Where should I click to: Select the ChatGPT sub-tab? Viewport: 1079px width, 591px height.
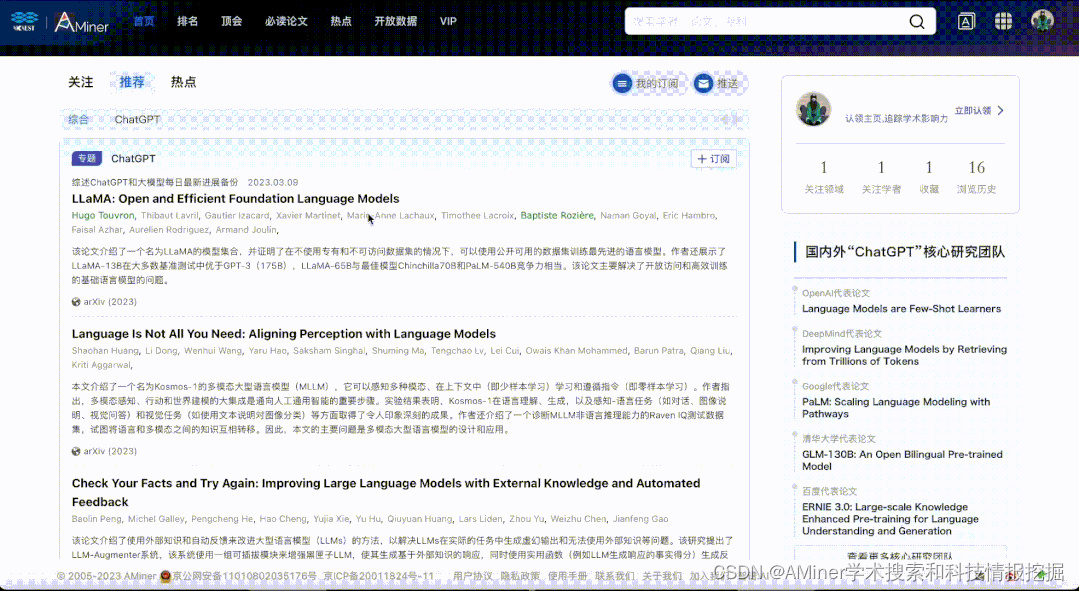[137, 119]
